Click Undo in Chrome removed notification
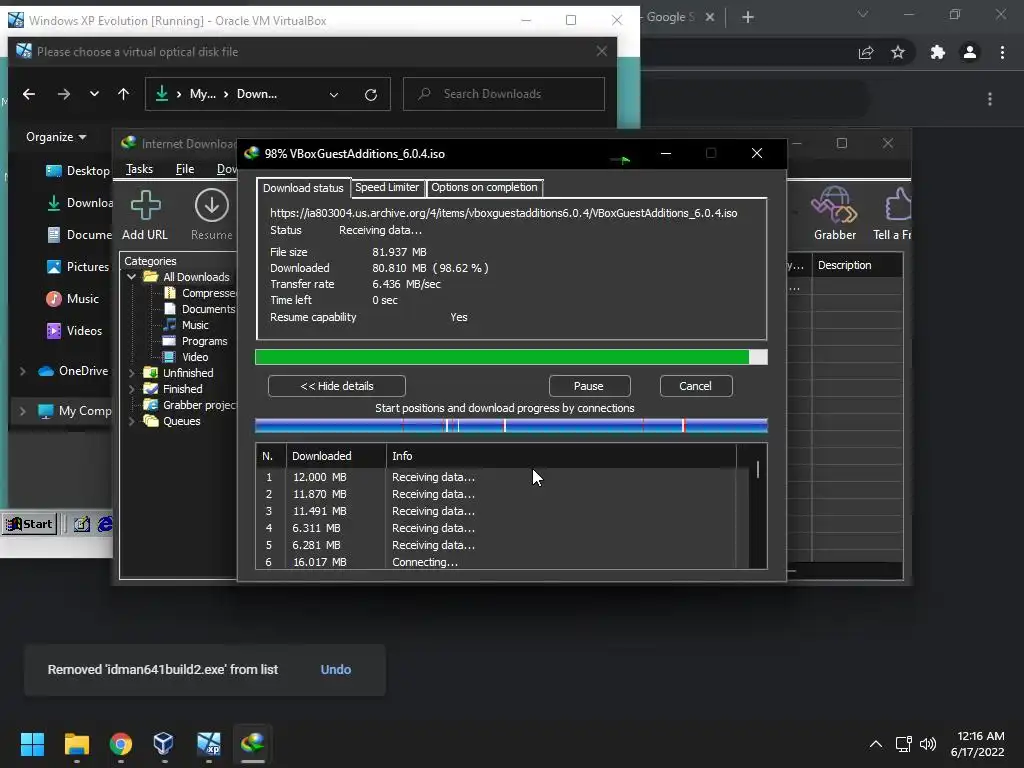 tap(336, 669)
